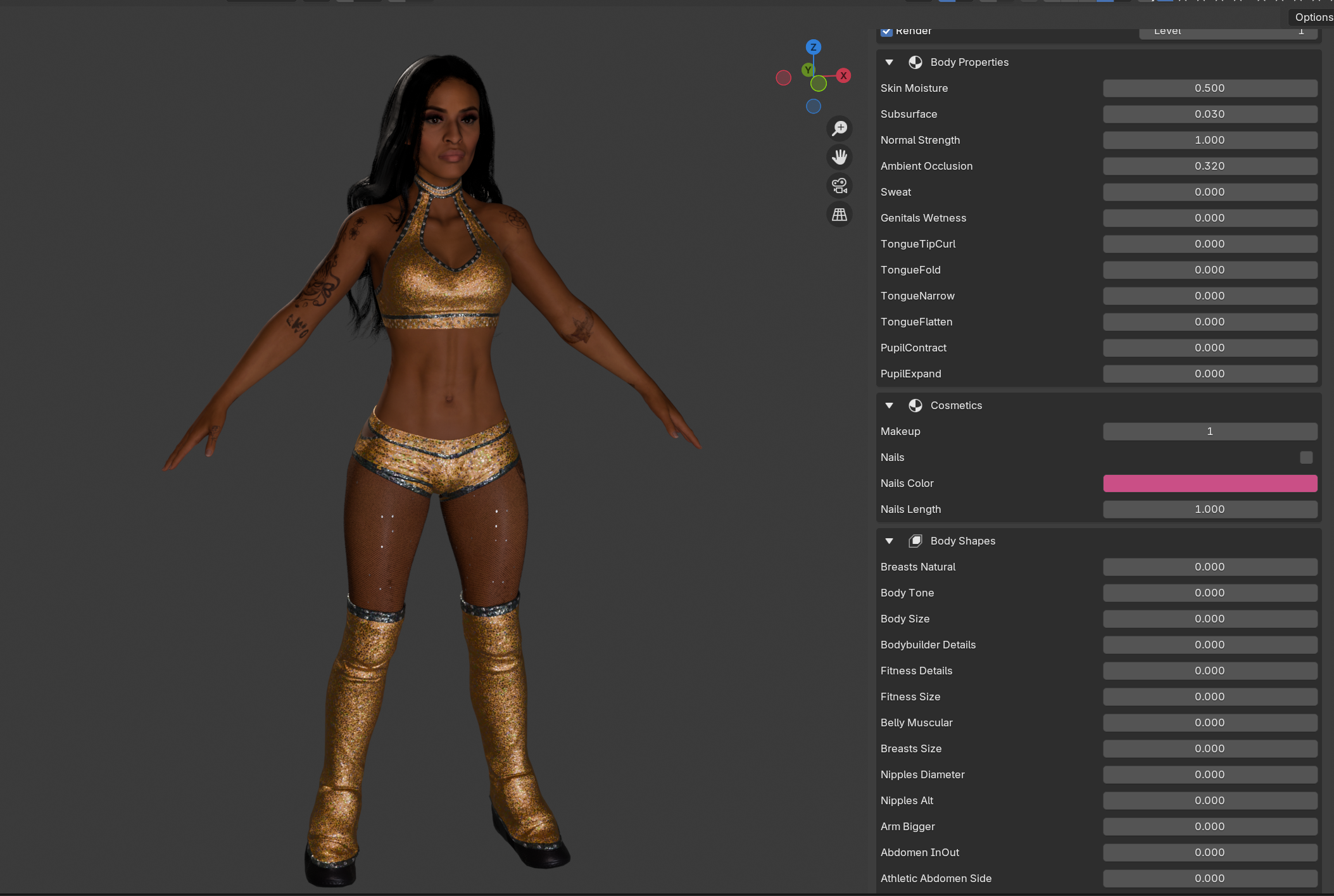Click the Body Shapes panel icon

pyautogui.click(x=916, y=541)
